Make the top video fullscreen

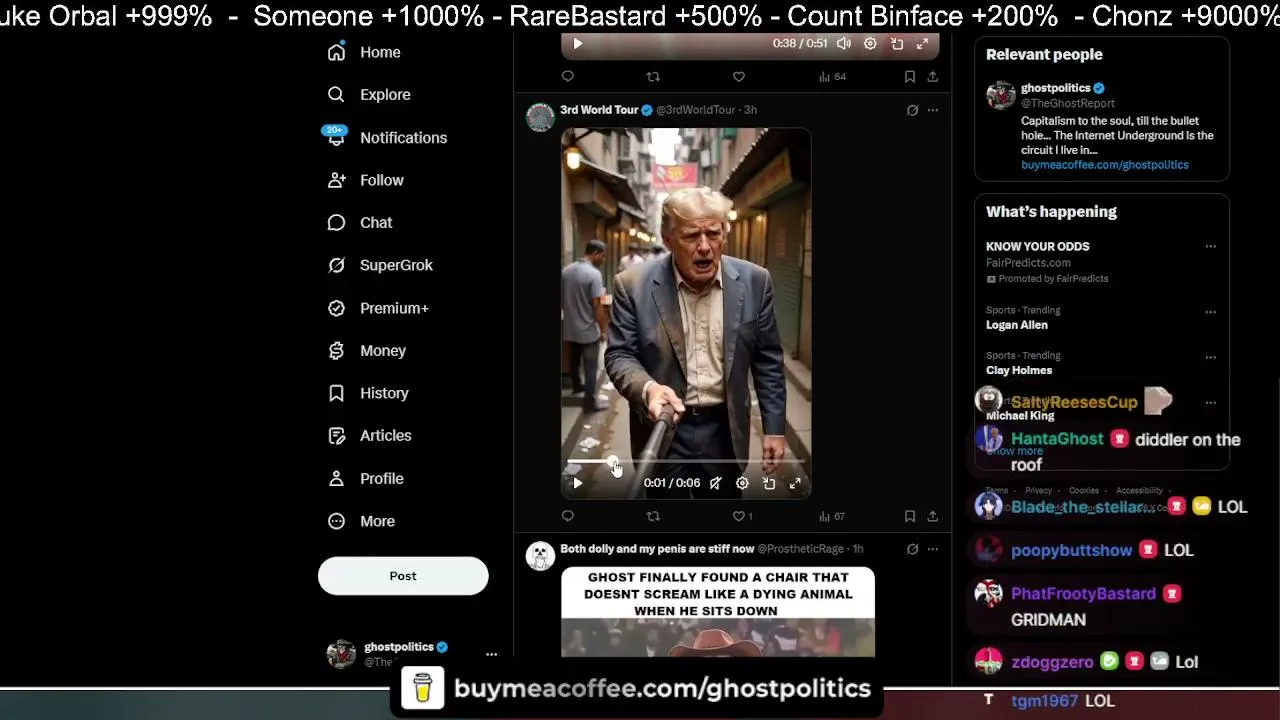pyautogui.click(x=922, y=43)
